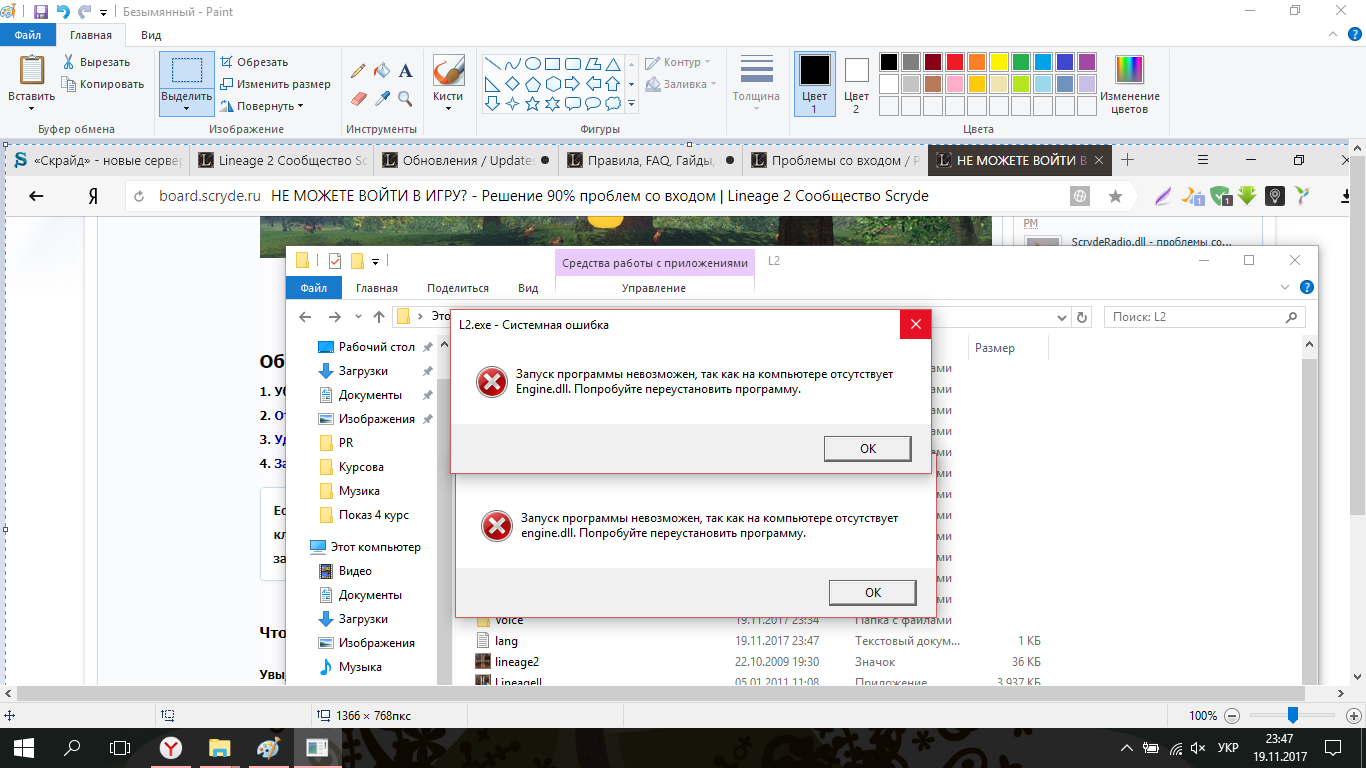Expand the Толщина line thickness dropdown

pyautogui.click(x=756, y=84)
